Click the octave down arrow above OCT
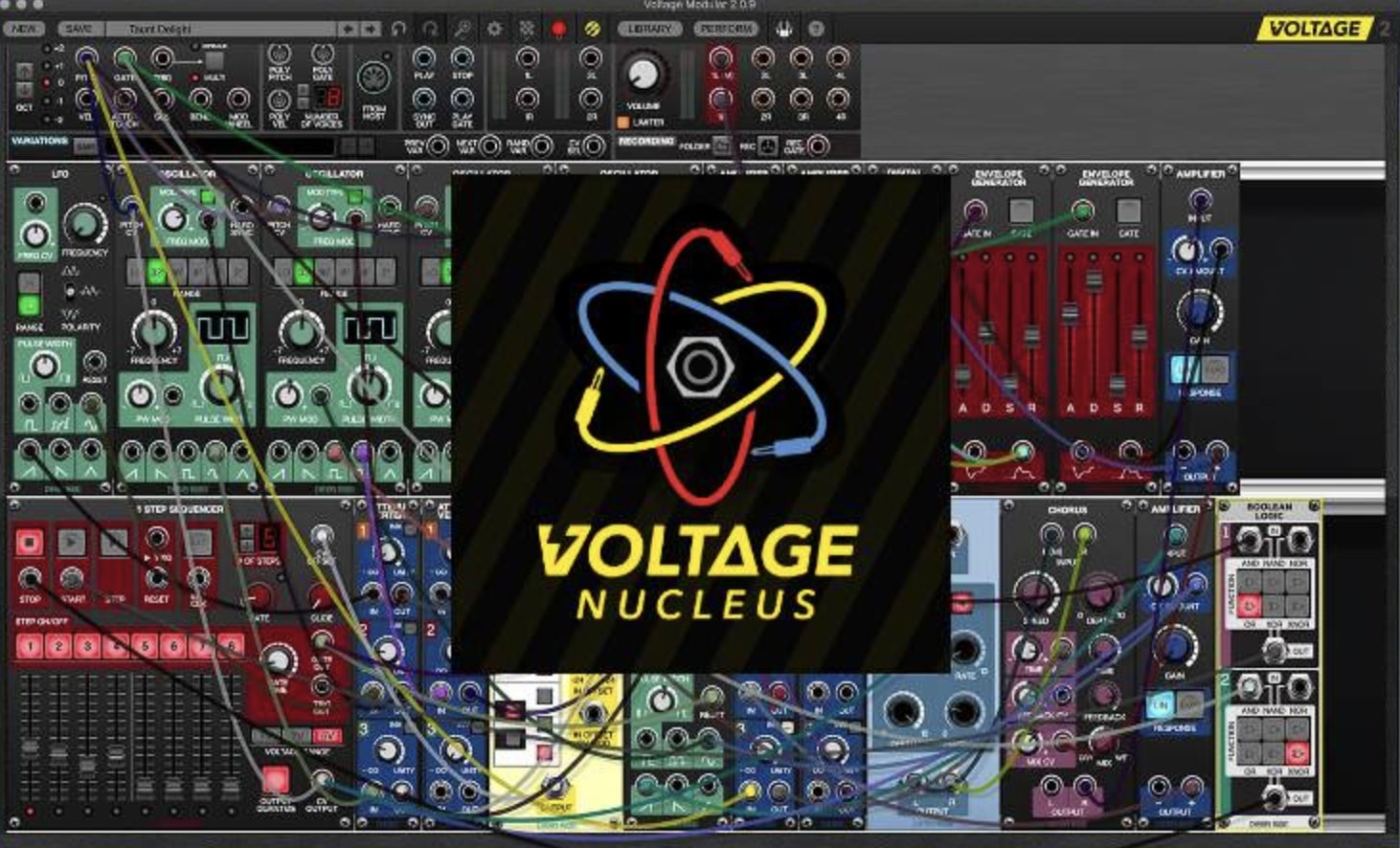Viewport: 1400px width, 848px height. [x=25, y=89]
